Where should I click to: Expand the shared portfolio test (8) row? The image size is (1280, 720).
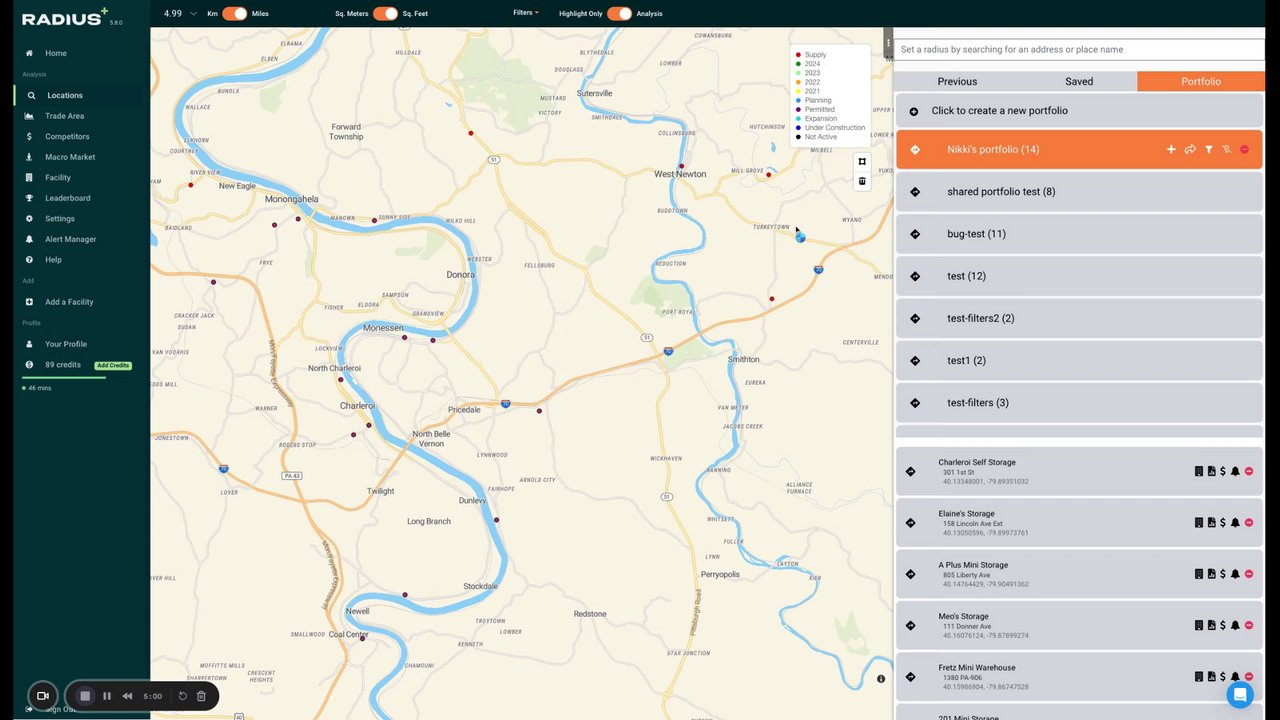point(1079,192)
